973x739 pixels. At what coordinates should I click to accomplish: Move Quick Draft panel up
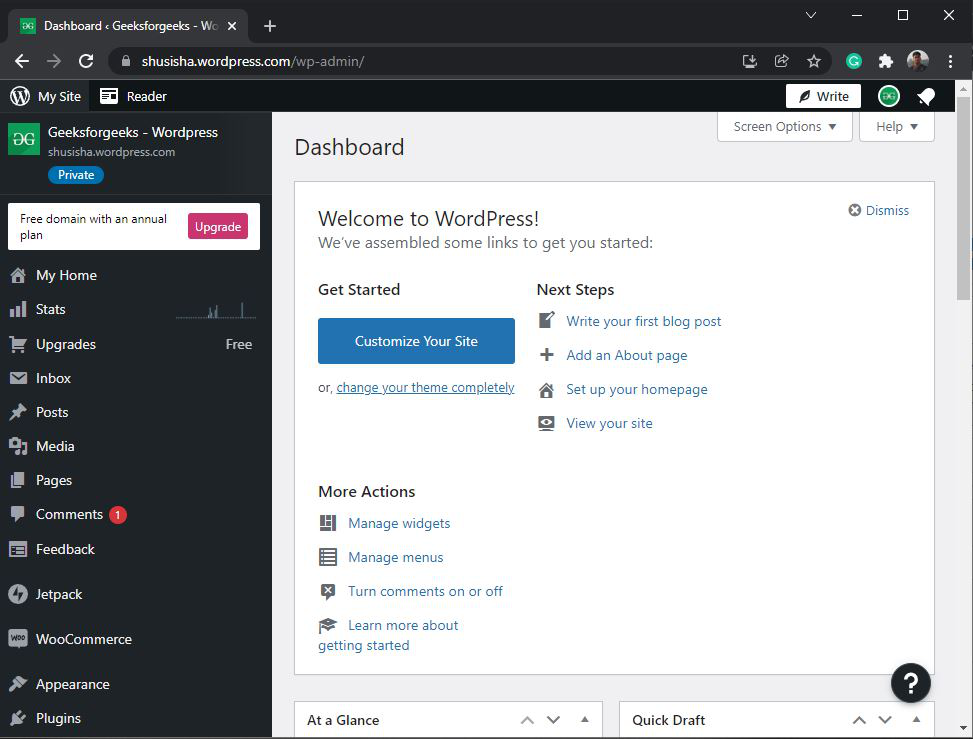point(859,720)
